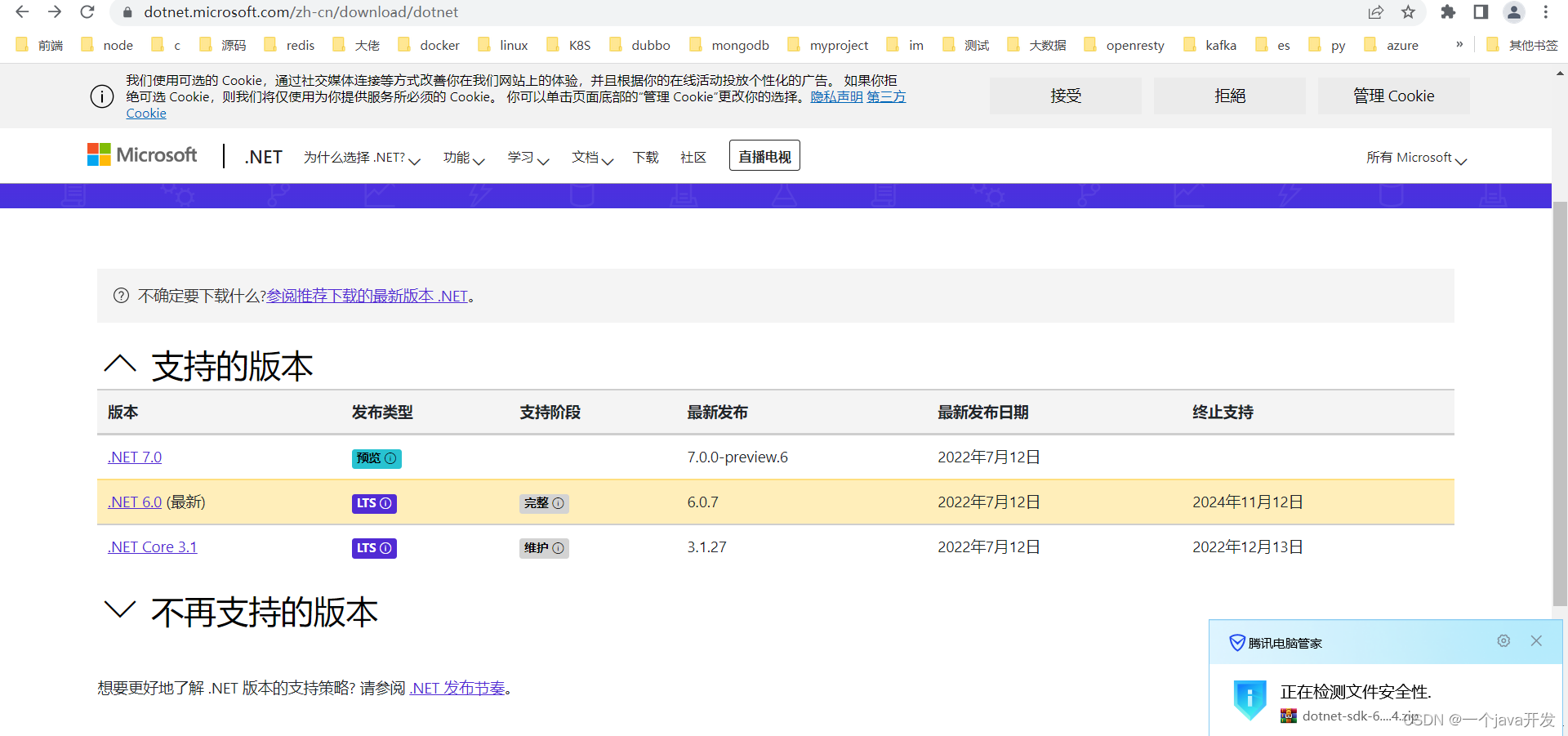
Task: Click info icon on 完整 badge
Action: tap(559, 503)
